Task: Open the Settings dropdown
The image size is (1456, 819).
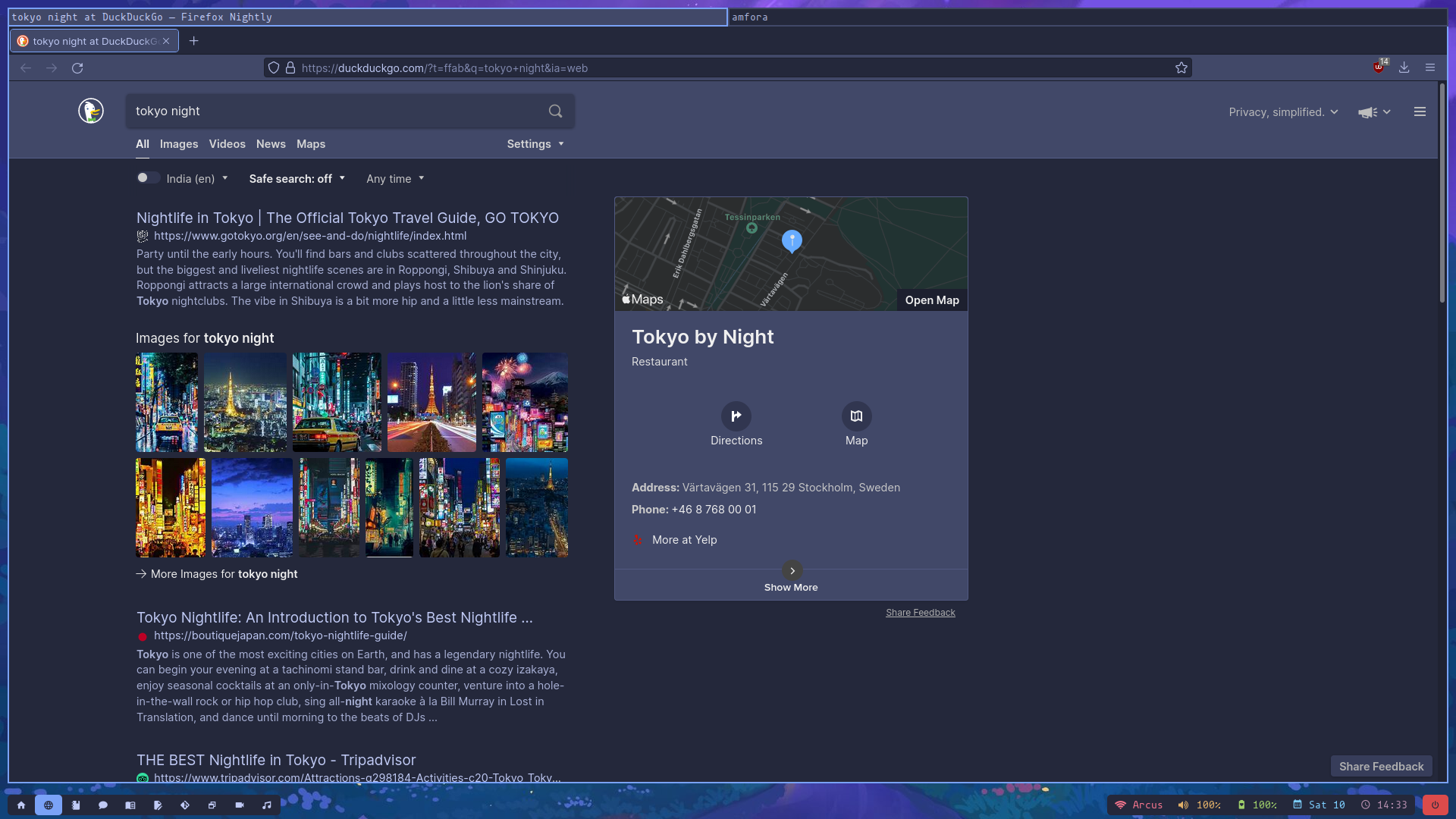Action: pos(535,144)
